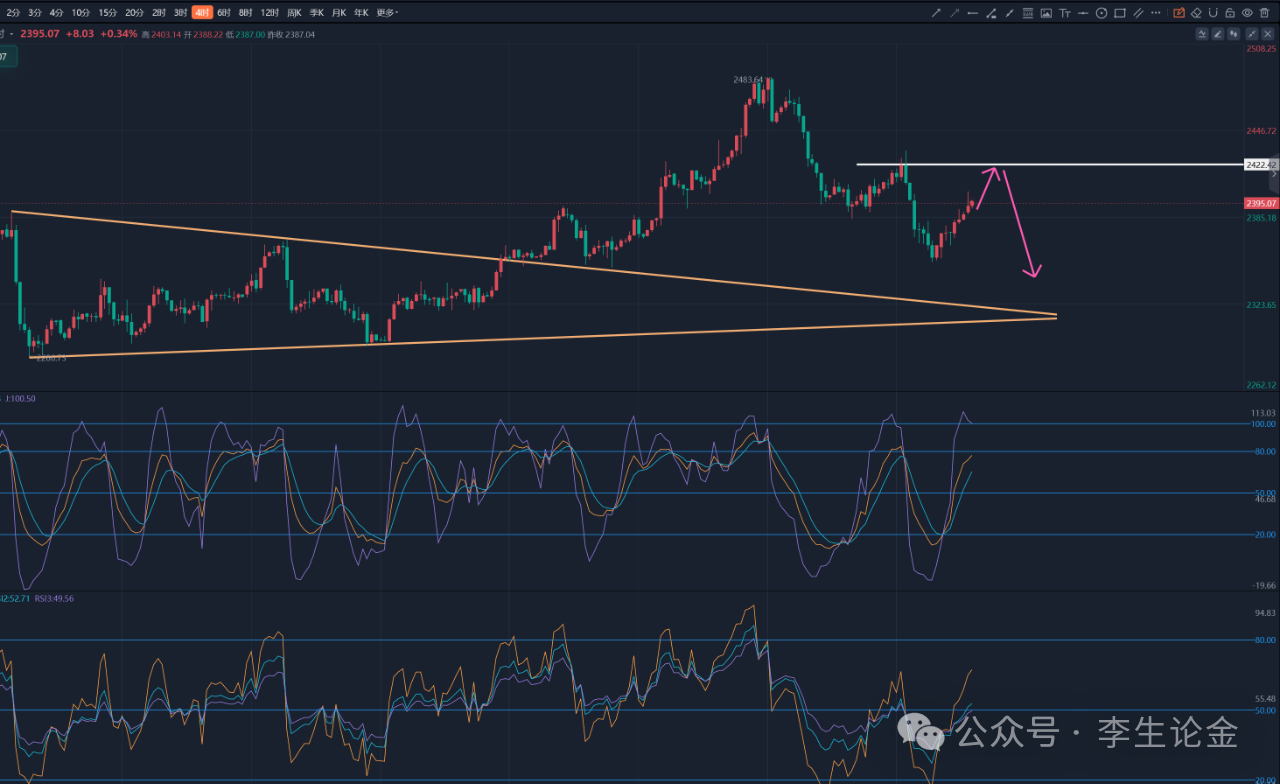This screenshot has height=784, width=1280.
Task: Switch to the 3时 timeframe
Action: click(x=180, y=13)
